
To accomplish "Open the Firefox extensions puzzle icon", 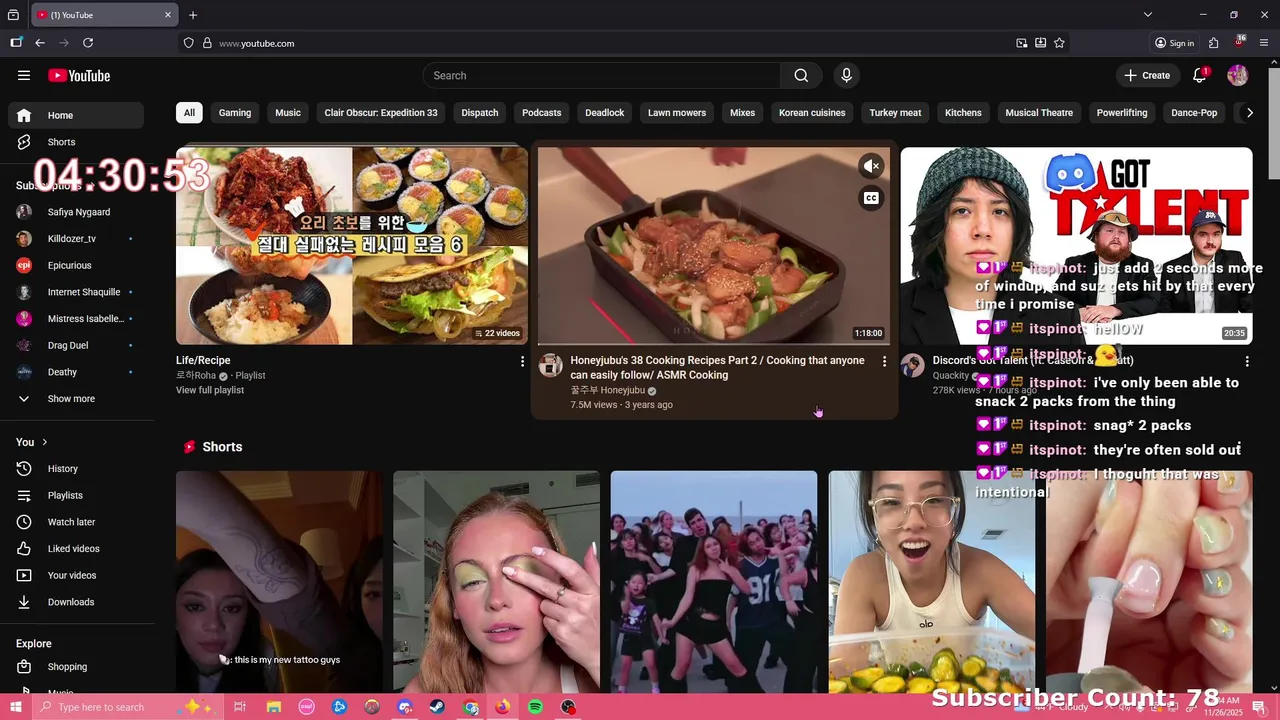I will click(x=1213, y=43).
